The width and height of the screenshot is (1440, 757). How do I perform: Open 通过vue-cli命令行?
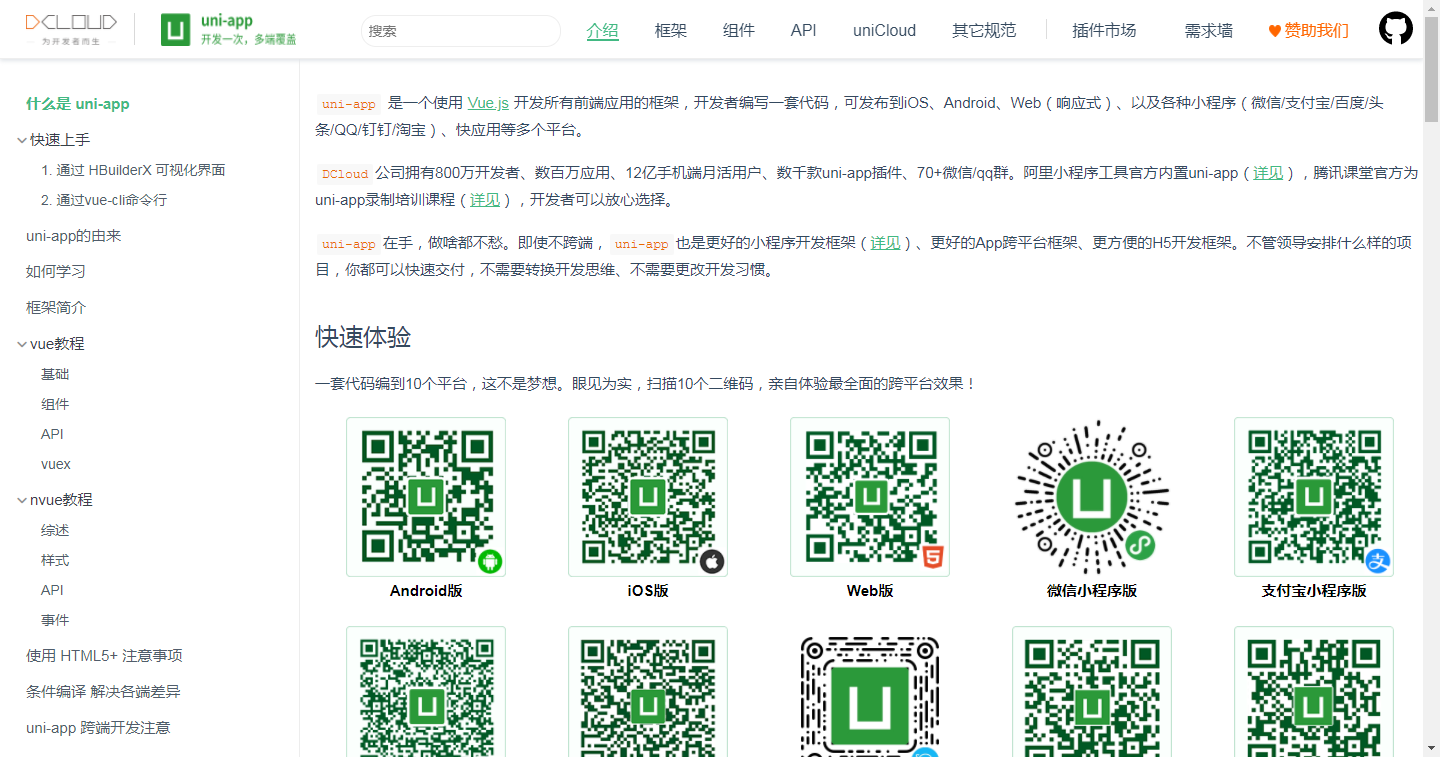[104, 201]
